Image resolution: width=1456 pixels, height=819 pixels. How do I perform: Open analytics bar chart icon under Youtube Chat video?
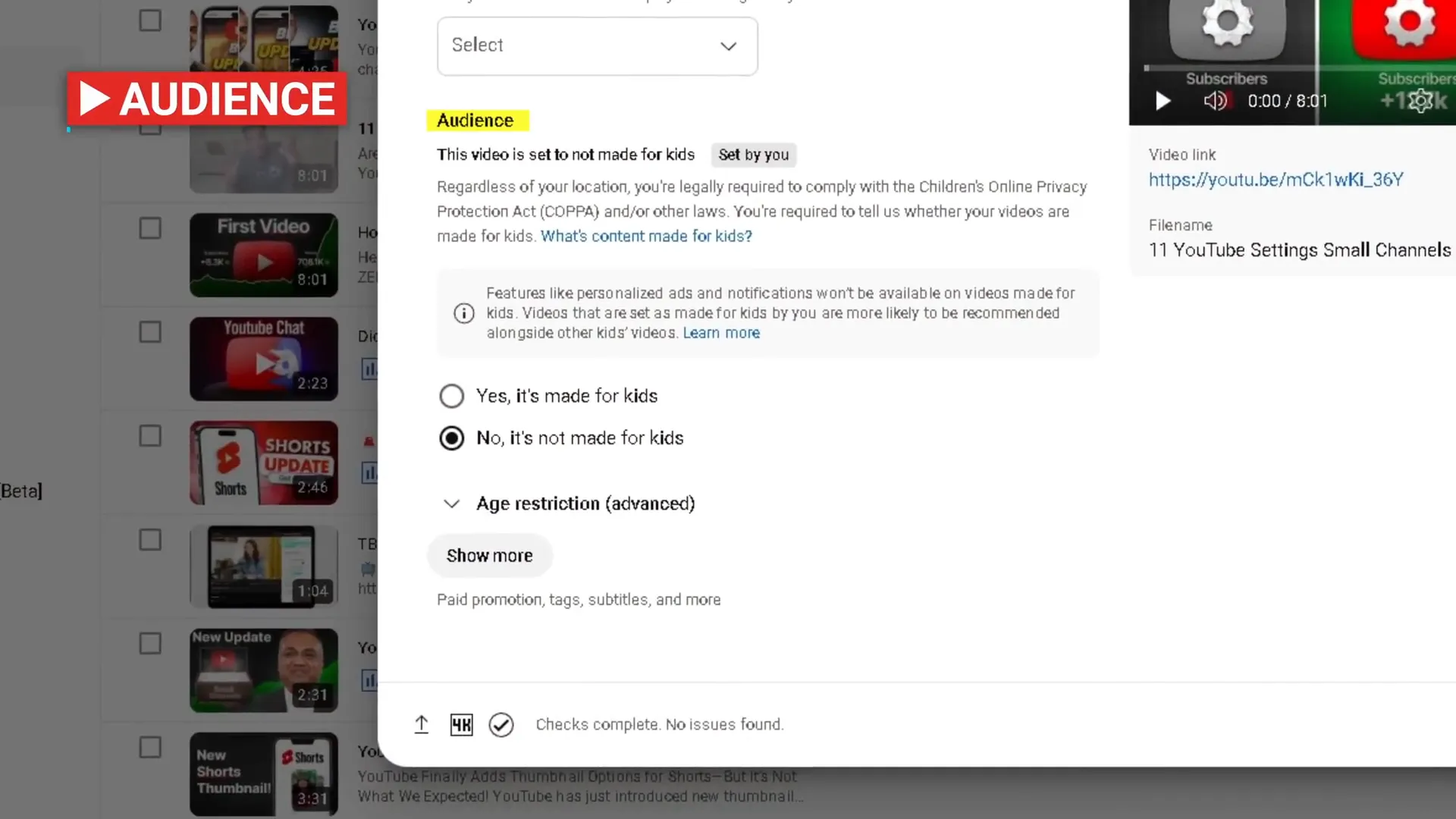370,369
